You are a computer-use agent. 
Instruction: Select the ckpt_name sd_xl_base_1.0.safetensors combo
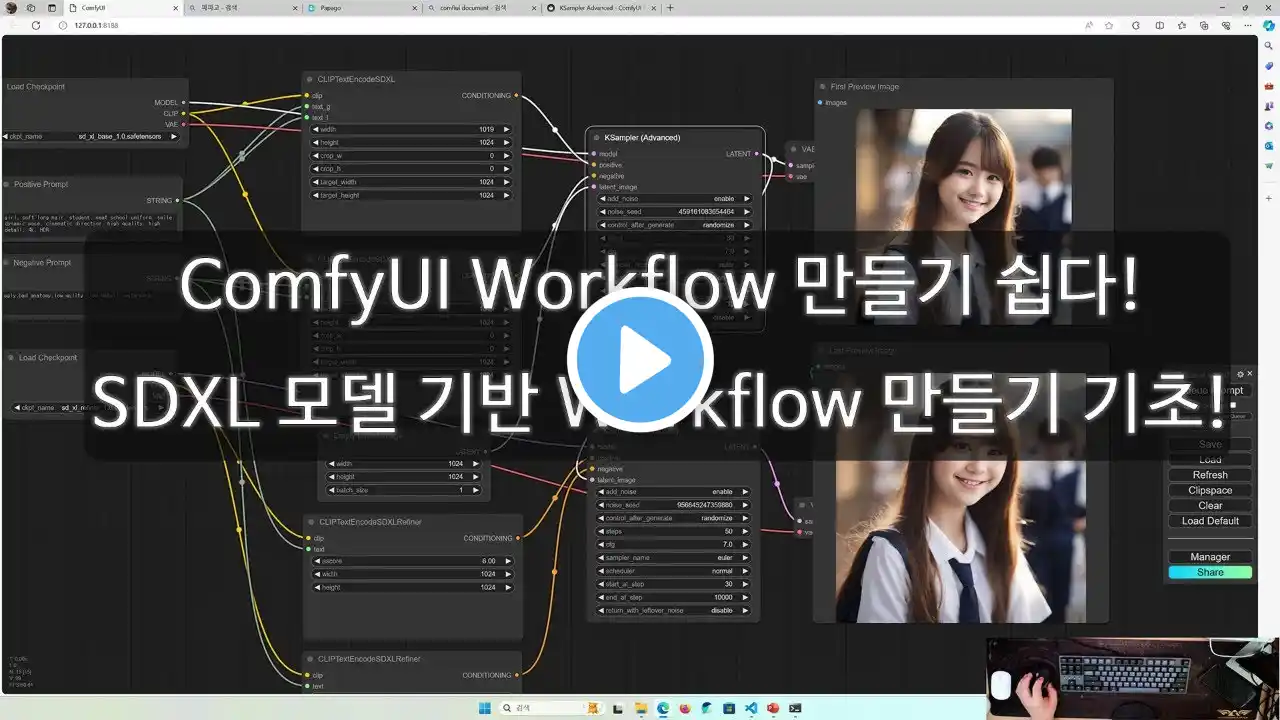point(92,136)
